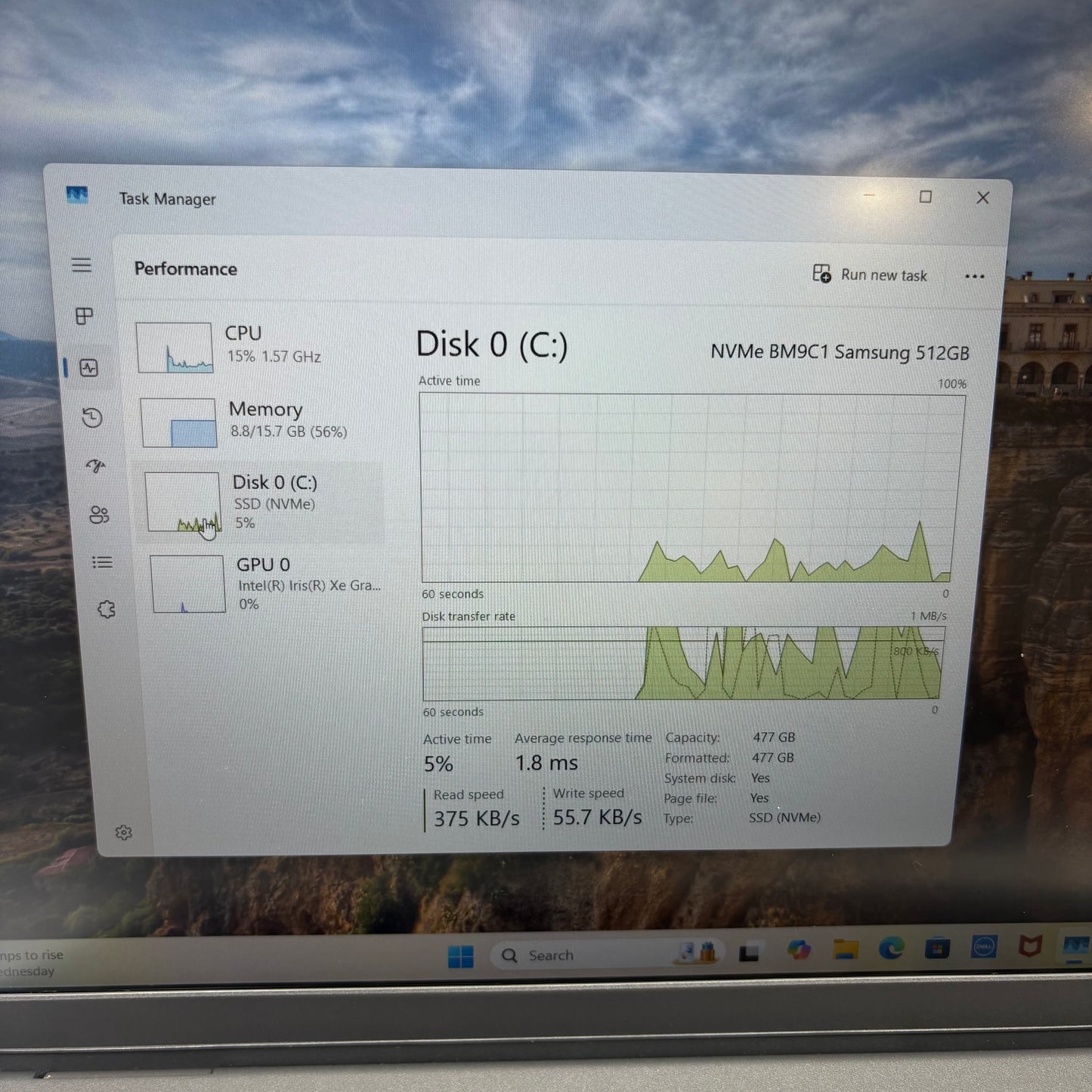Open Microsoft Edge from the taskbar
The image size is (1092, 1092).
pyautogui.click(x=892, y=948)
